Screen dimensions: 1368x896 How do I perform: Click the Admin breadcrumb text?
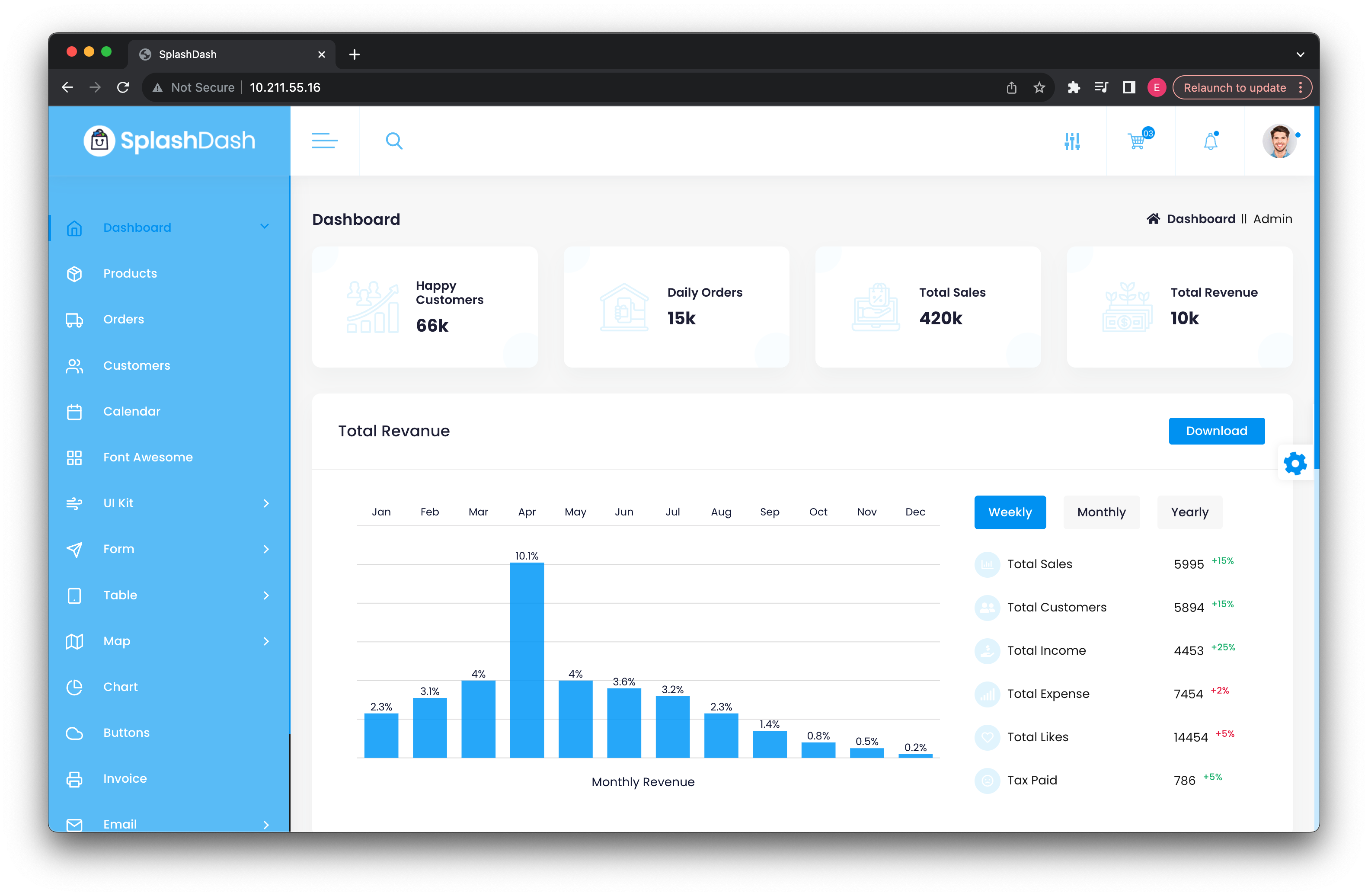coord(1272,219)
